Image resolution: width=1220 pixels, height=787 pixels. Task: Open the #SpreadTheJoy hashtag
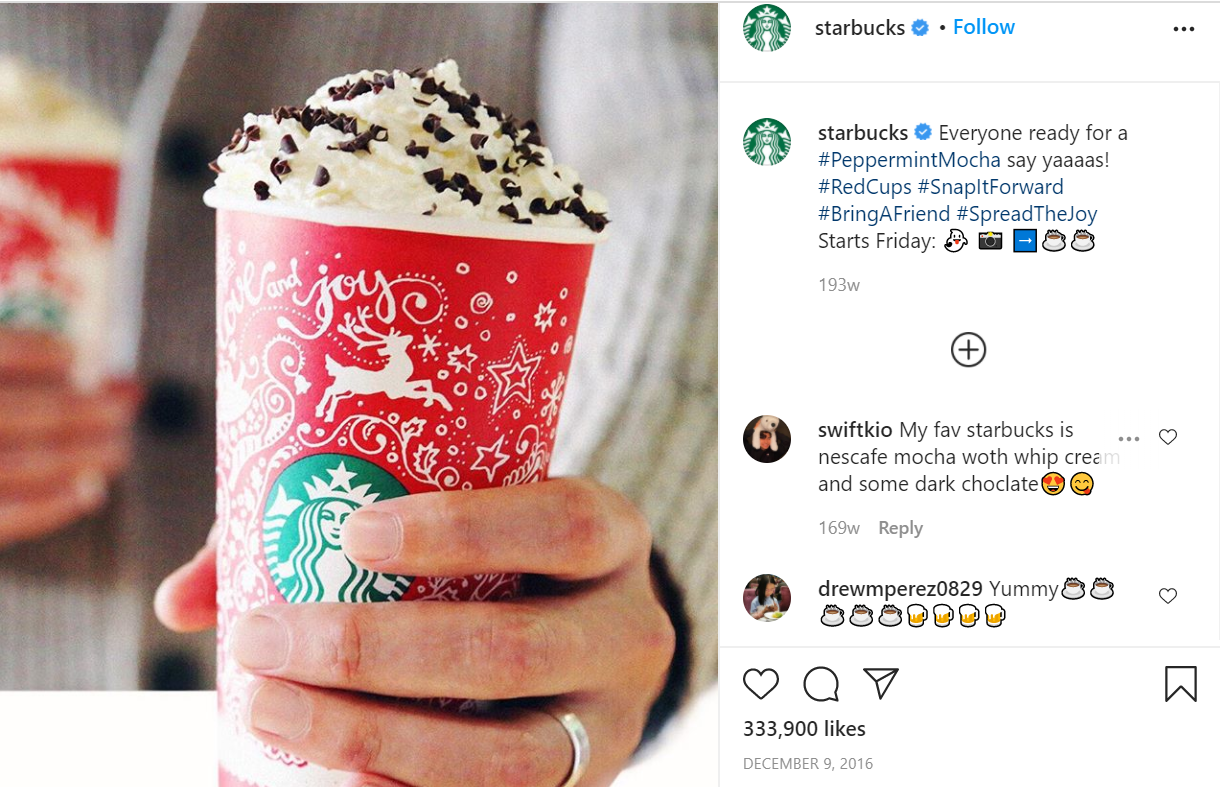pos(1027,214)
